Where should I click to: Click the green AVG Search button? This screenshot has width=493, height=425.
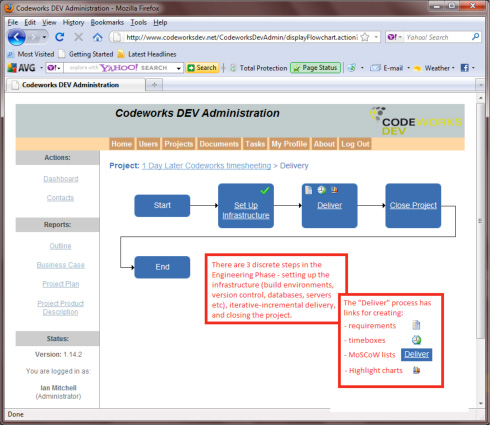click(202, 68)
